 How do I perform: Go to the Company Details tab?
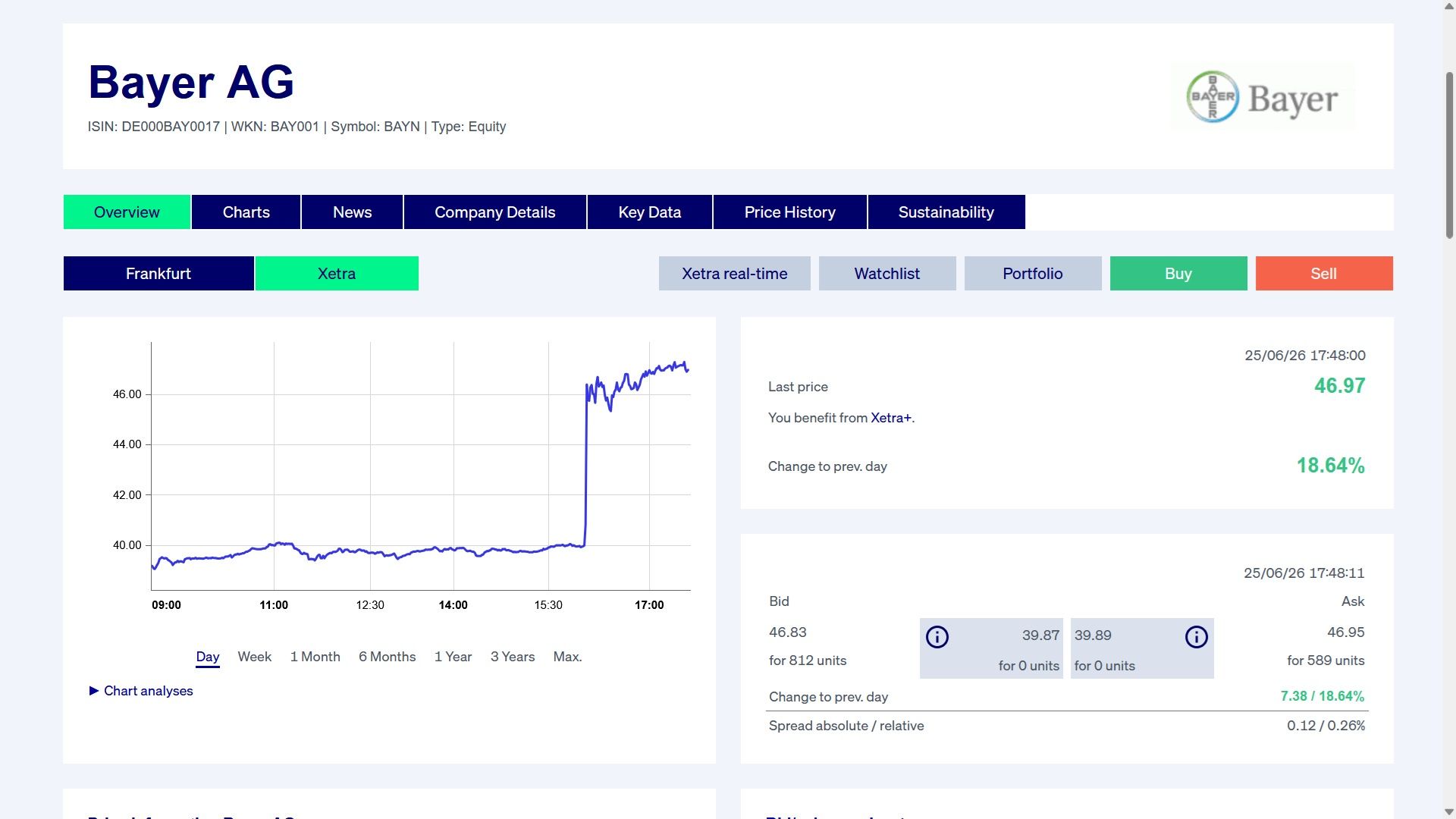495,212
